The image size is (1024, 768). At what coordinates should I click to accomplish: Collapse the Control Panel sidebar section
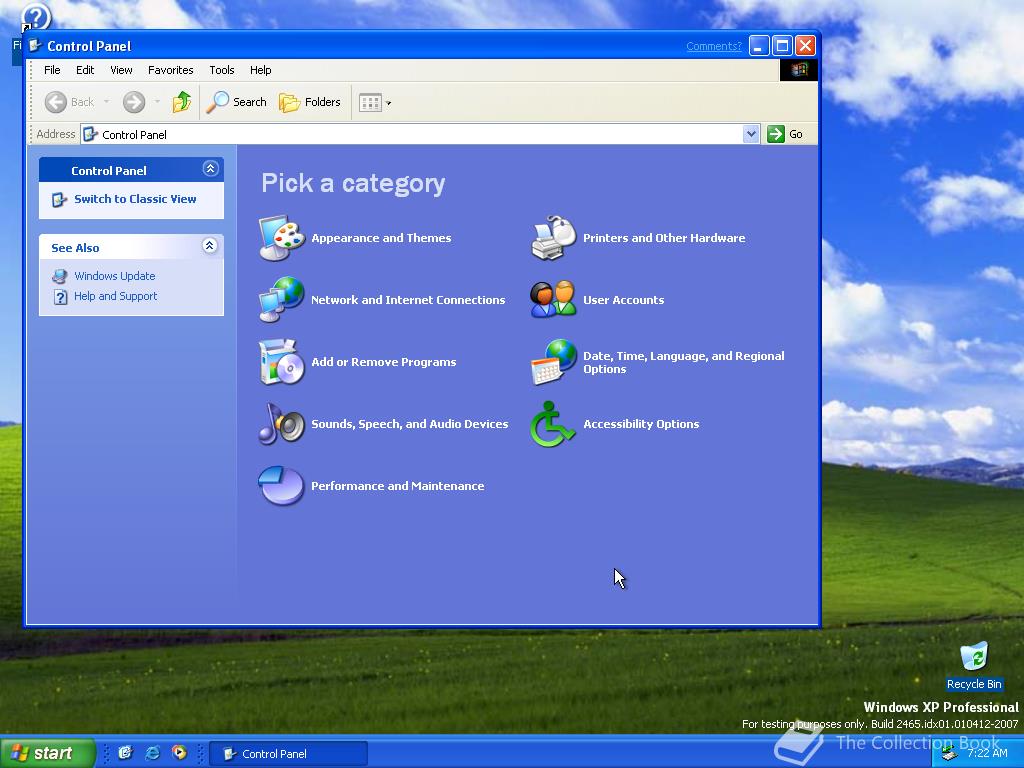[x=210, y=168]
